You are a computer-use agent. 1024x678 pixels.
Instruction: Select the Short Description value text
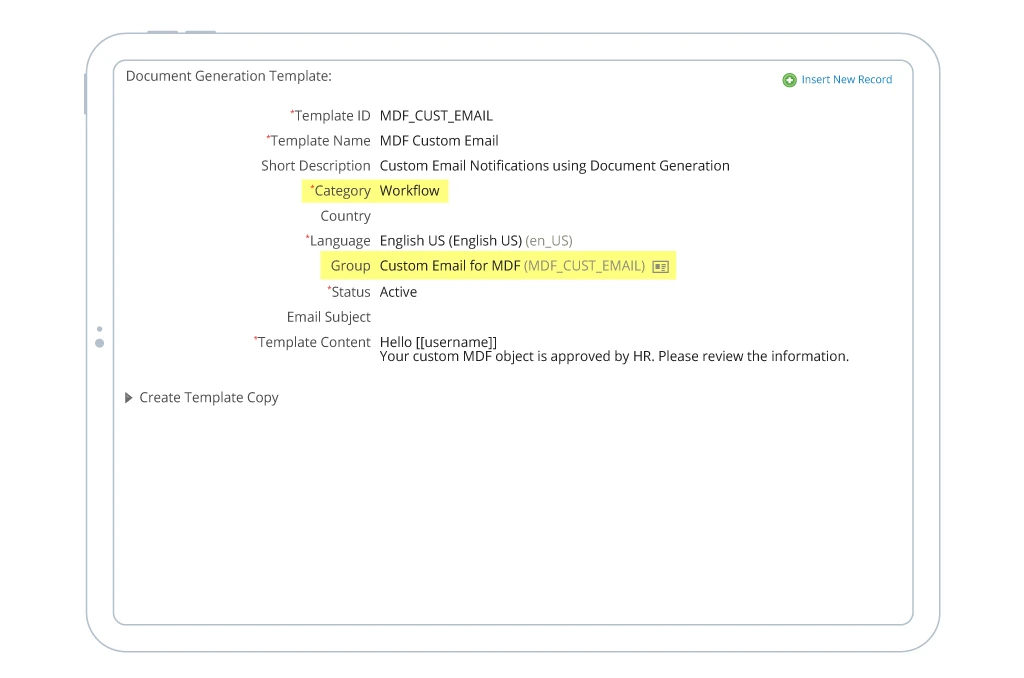[x=554, y=165]
